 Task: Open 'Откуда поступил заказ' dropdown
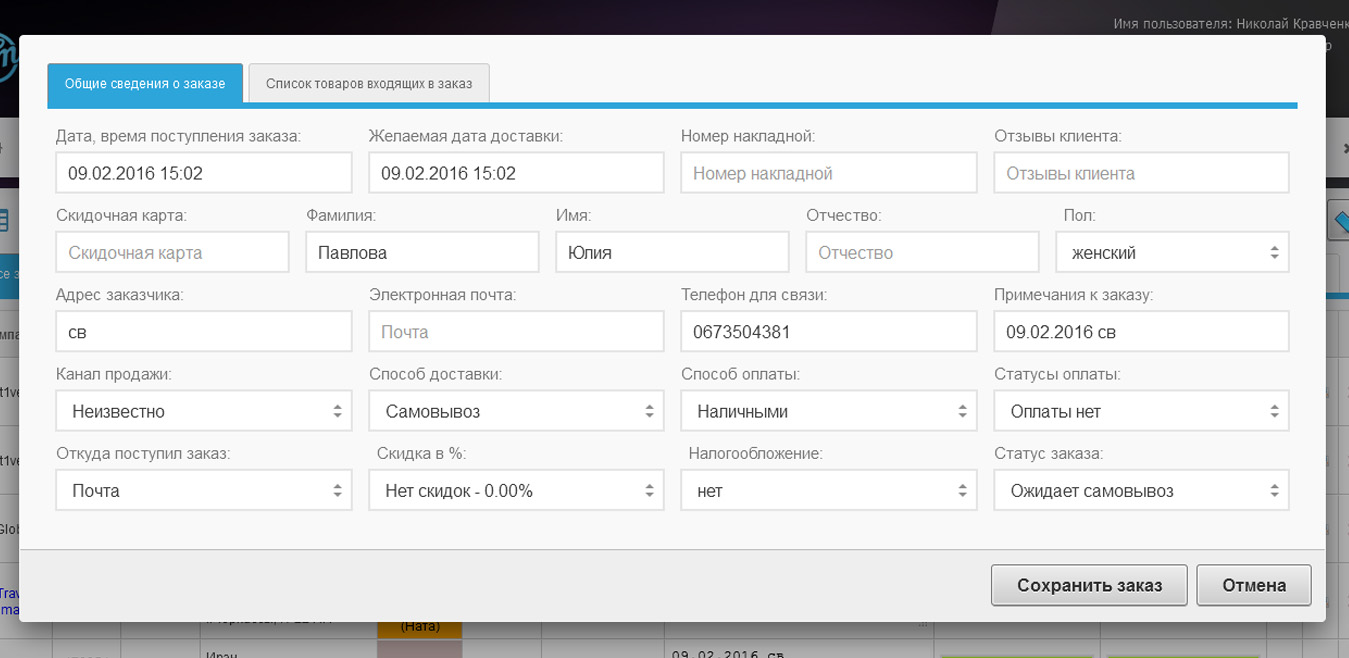(204, 491)
